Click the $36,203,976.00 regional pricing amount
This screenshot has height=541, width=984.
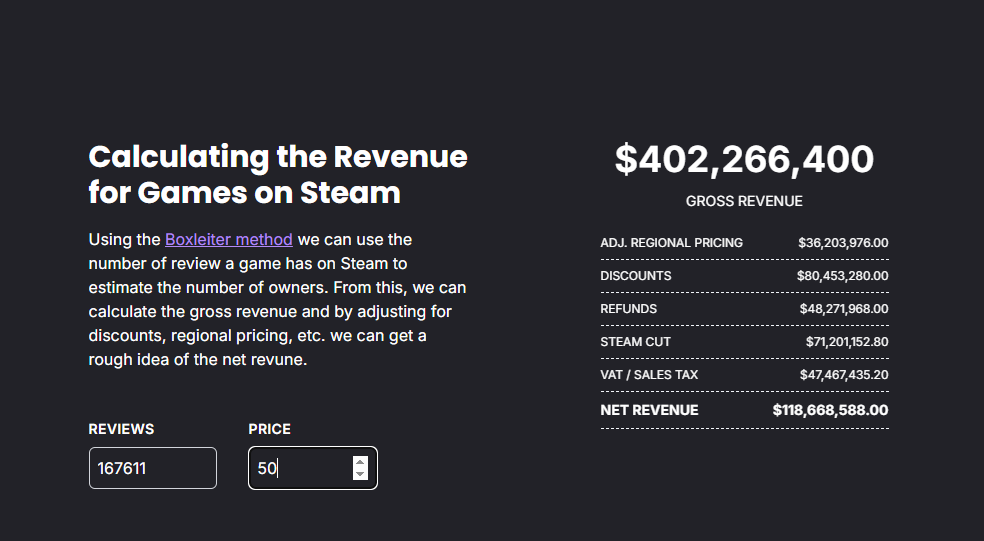click(x=843, y=242)
